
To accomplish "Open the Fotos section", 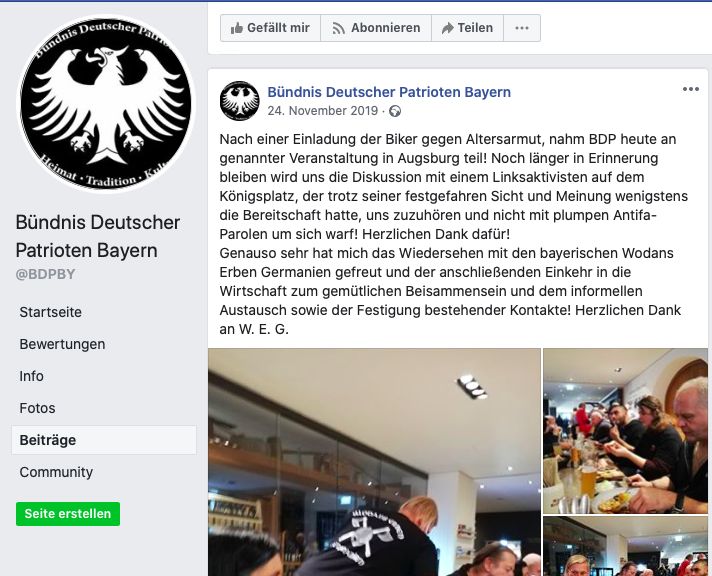I will coord(37,408).
